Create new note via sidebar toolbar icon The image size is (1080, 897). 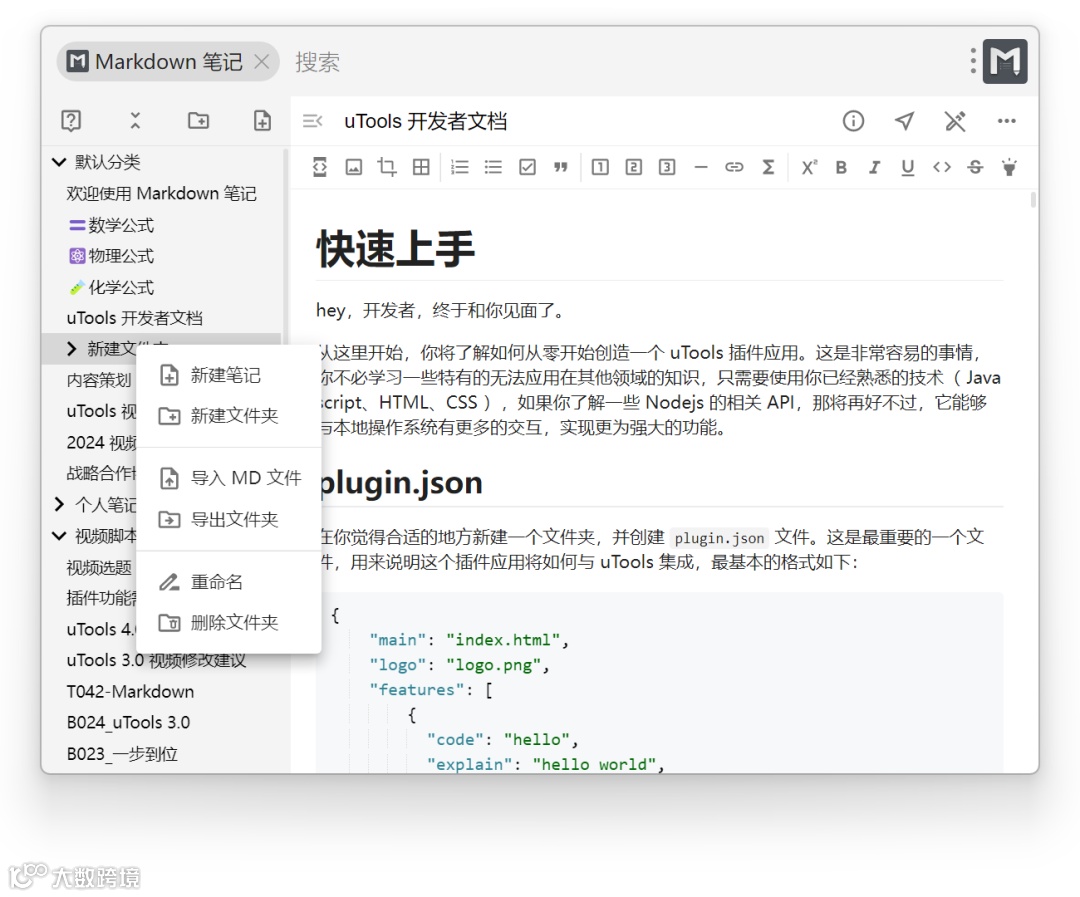(262, 121)
